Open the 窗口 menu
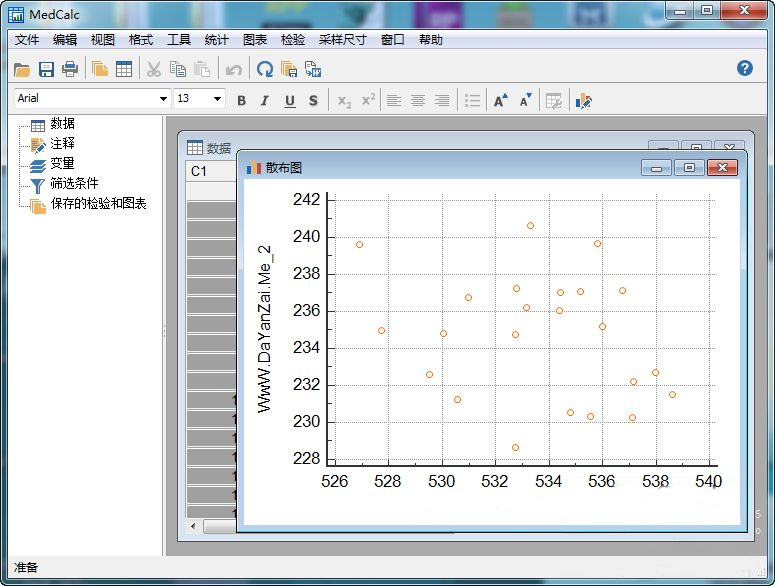The image size is (775, 586). coord(393,40)
